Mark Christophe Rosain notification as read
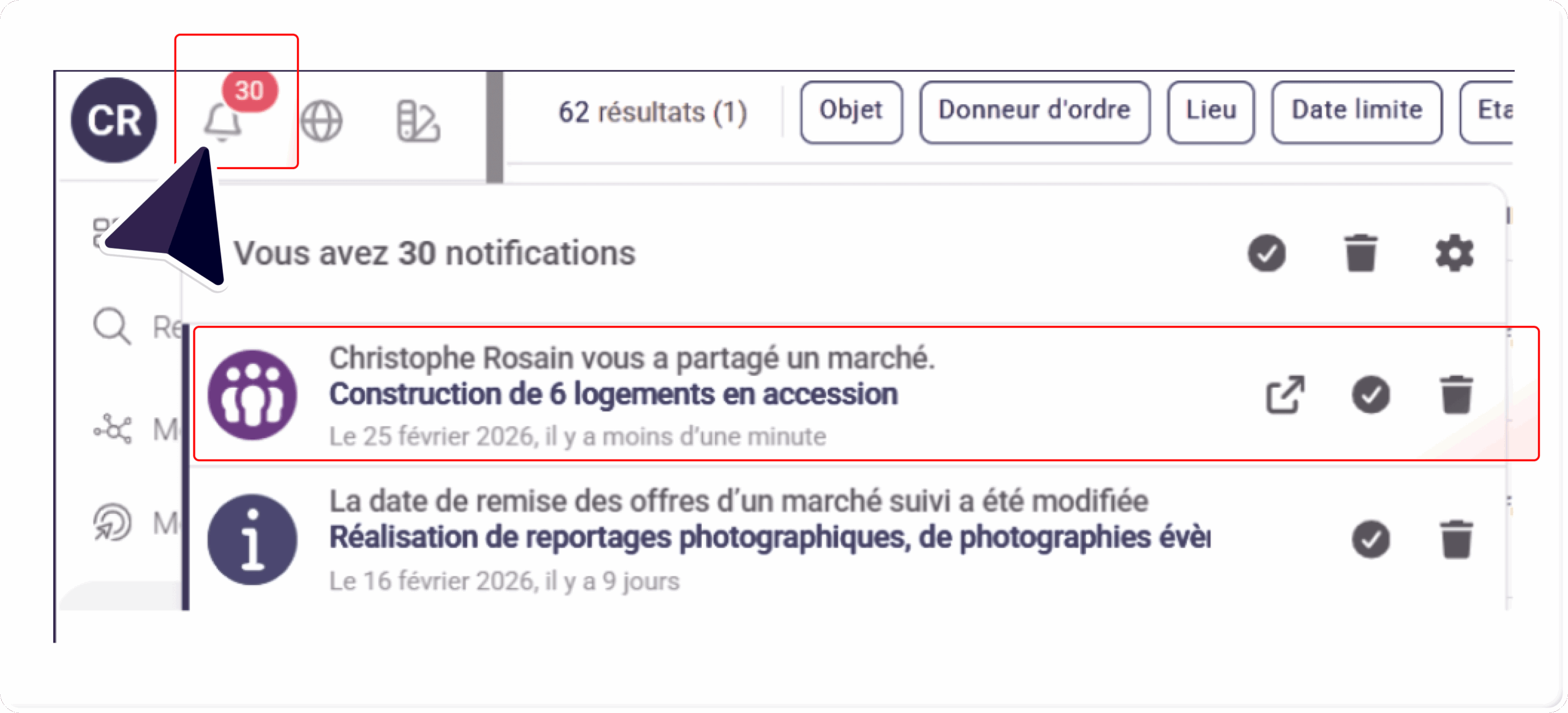The width and height of the screenshot is (1568, 713). 1371,394
